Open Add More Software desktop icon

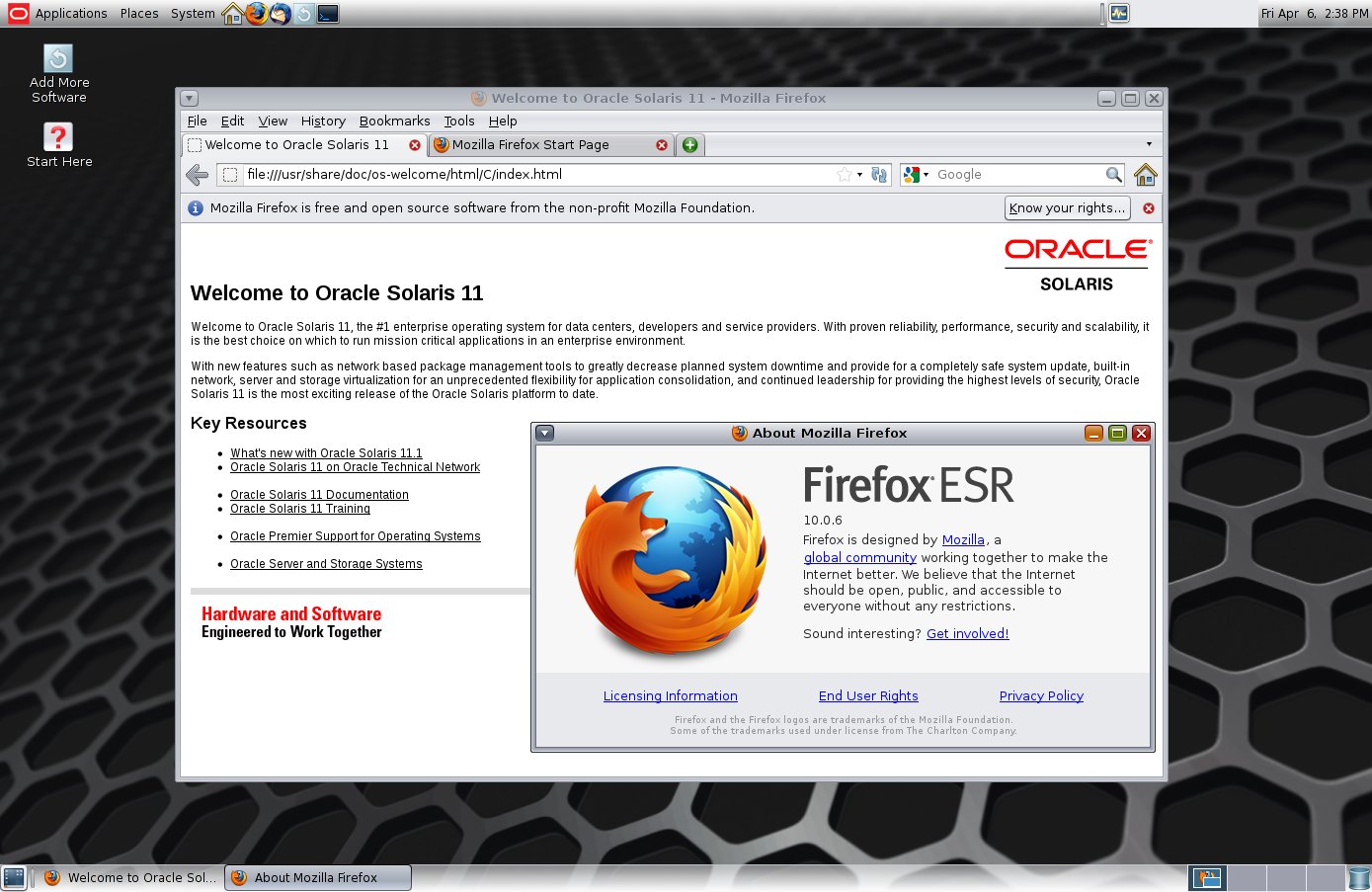tap(59, 73)
